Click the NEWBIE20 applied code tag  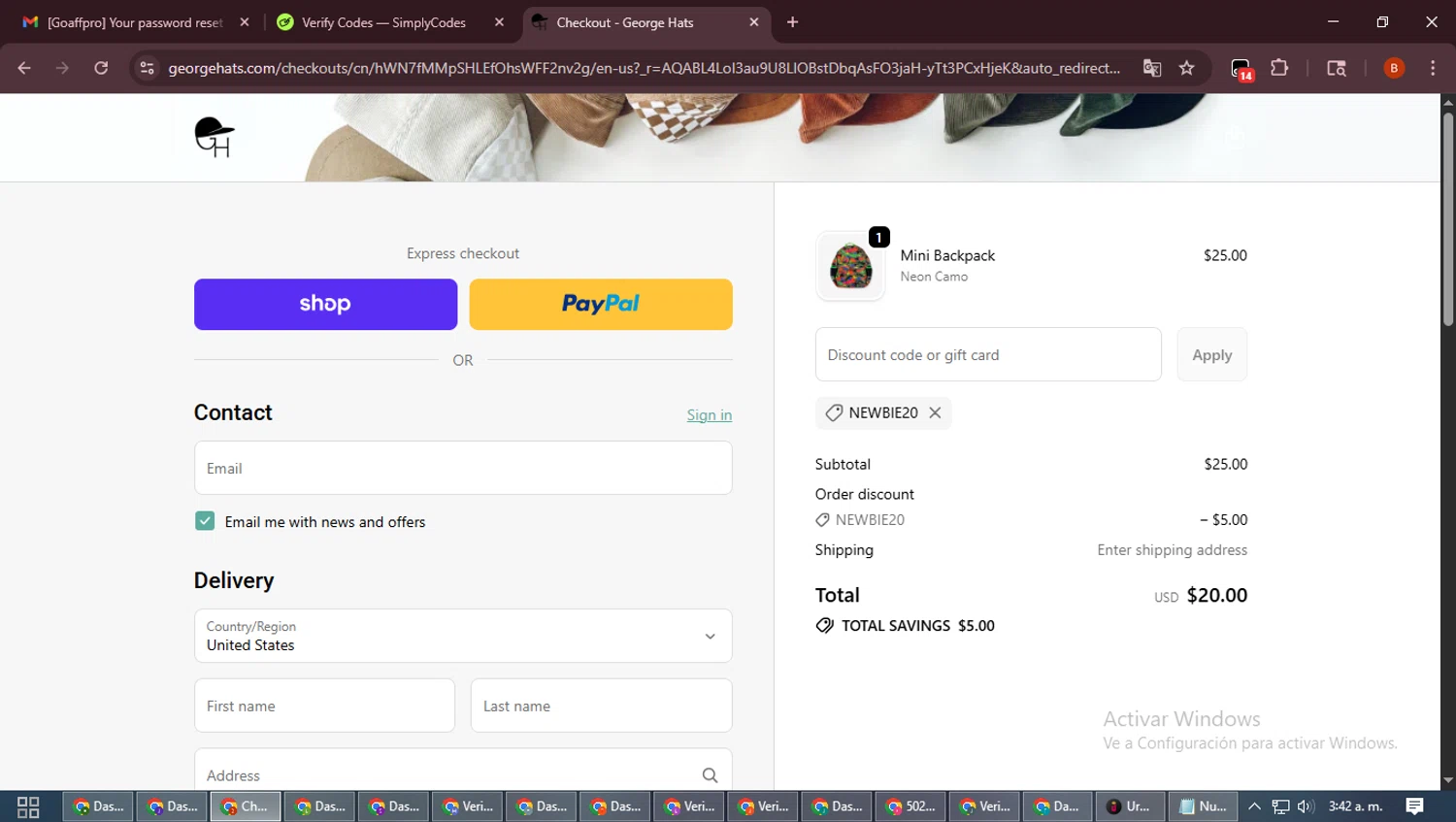882,412
